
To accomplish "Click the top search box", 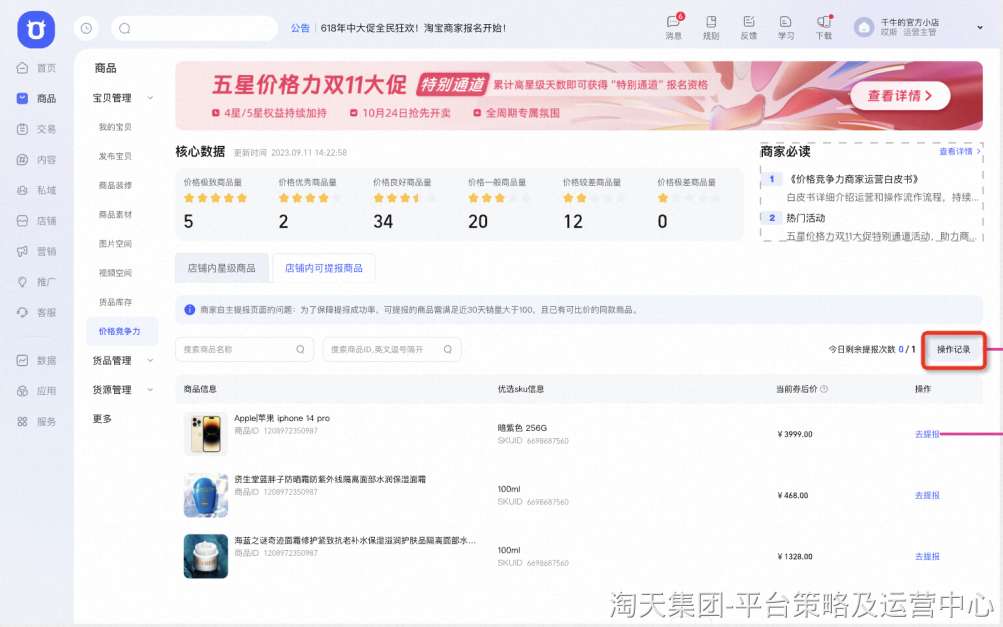I will (x=194, y=28).
